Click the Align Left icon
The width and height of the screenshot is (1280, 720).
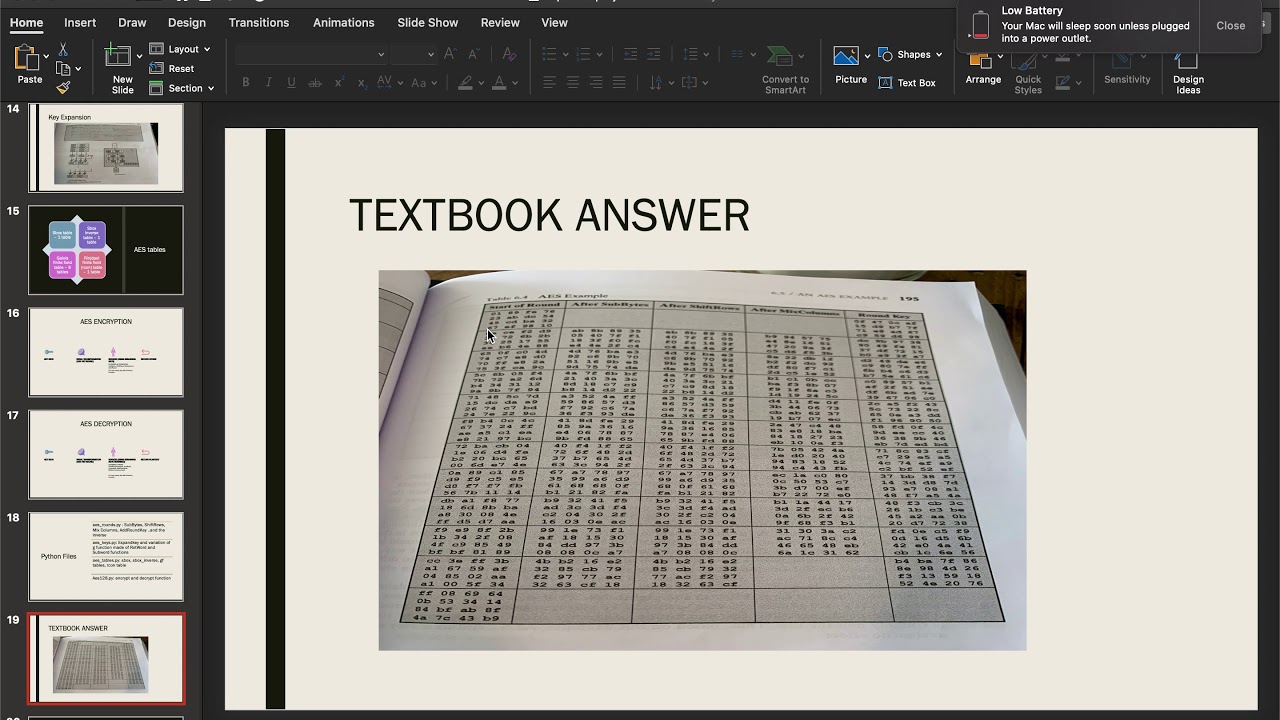550,83
